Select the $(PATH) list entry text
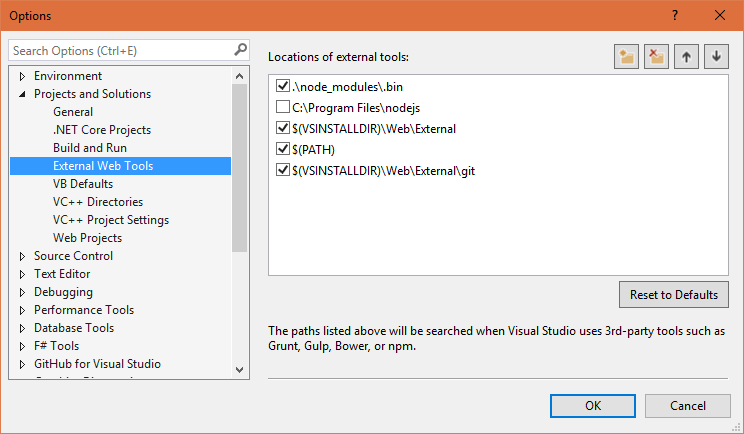Screen dimensions: 744x434 pyautogui.click(x=314, y=150)
